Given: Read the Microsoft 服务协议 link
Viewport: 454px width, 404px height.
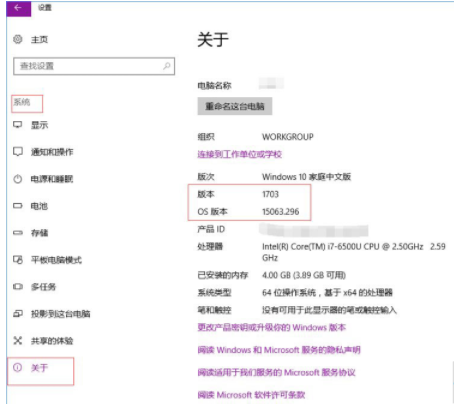Looking at the screenshot, I should click(276, 372).
